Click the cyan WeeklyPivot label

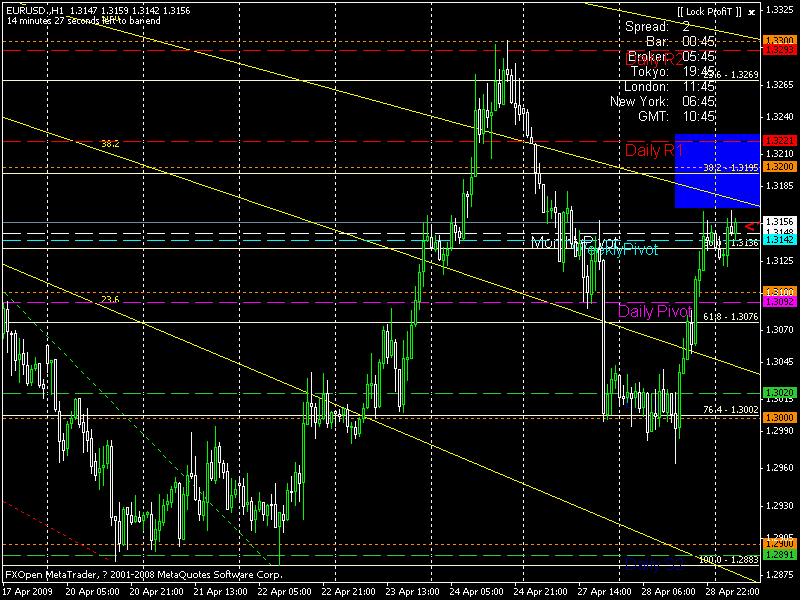click(620, 249)
